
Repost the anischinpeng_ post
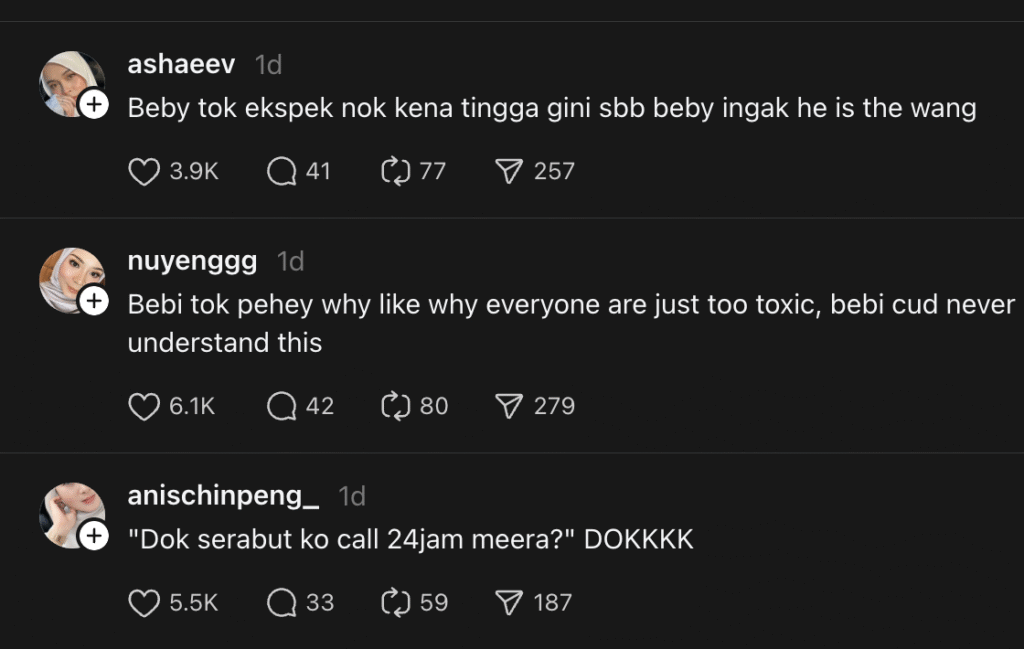[397, 603]
